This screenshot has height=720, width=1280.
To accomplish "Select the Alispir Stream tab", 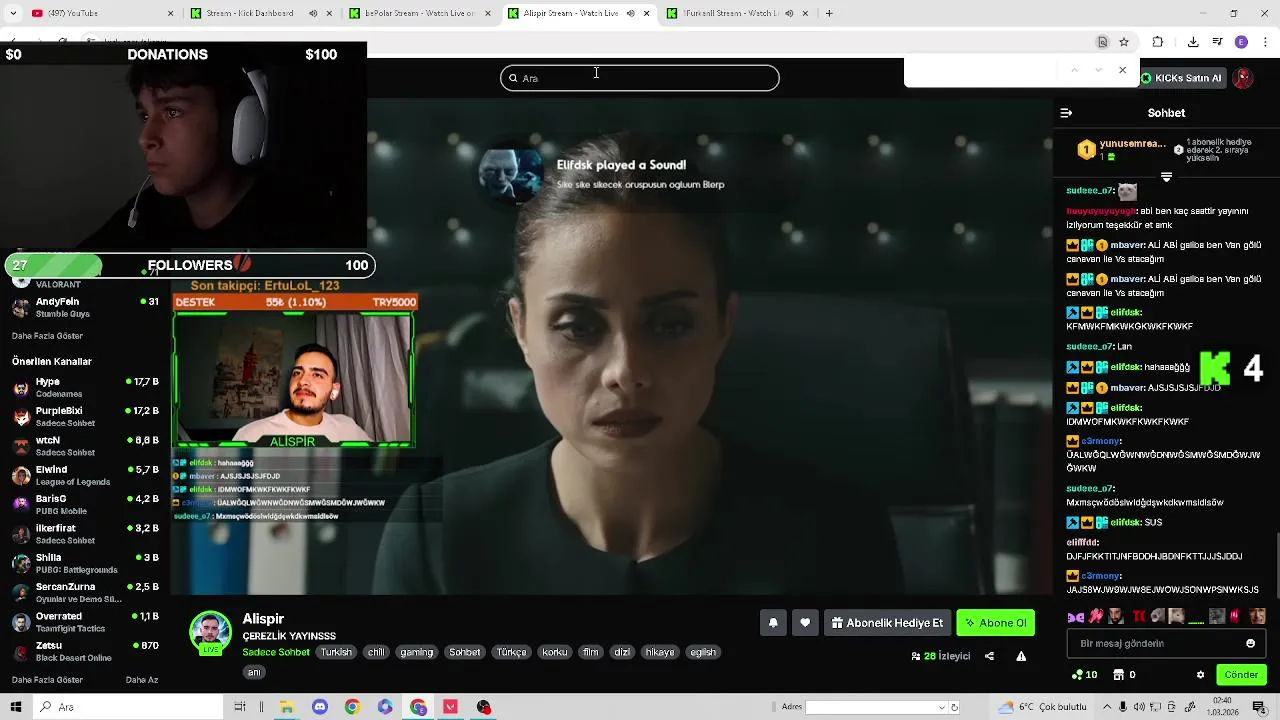I will [x=579, y=13].
